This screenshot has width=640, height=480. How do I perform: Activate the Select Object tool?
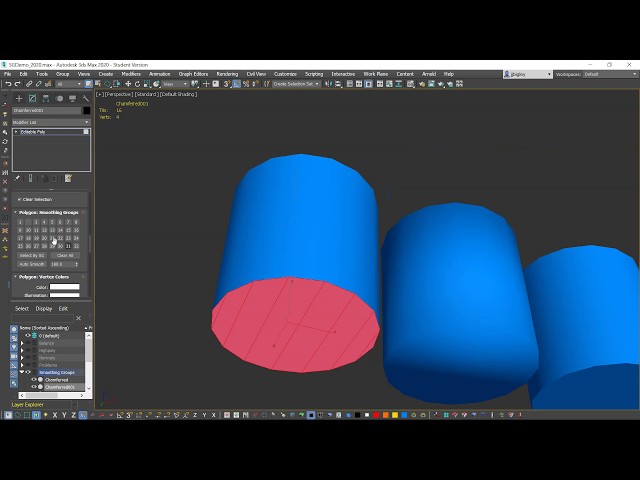(x=89, y=84)
